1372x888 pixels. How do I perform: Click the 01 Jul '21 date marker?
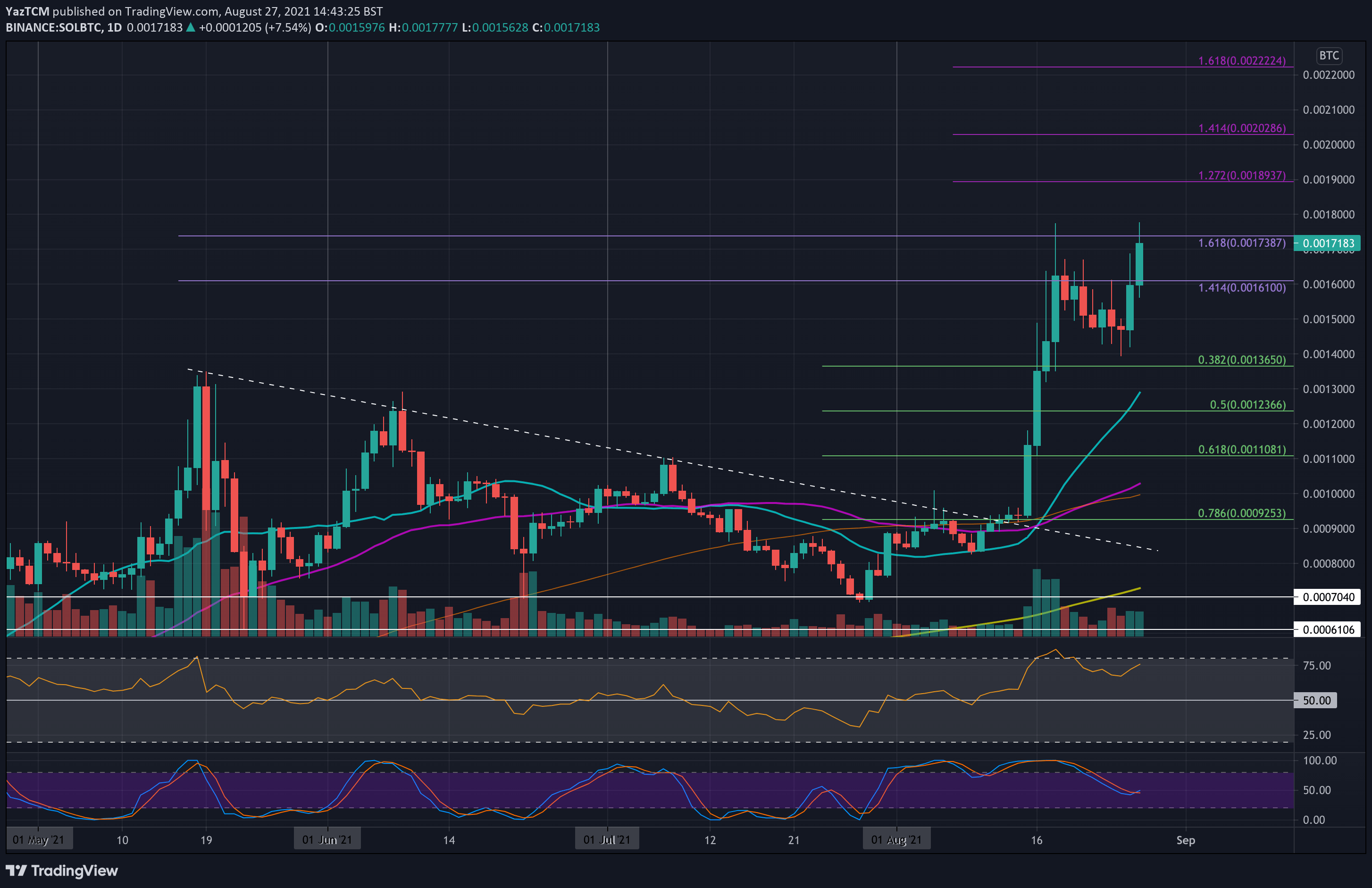[607, 839]
